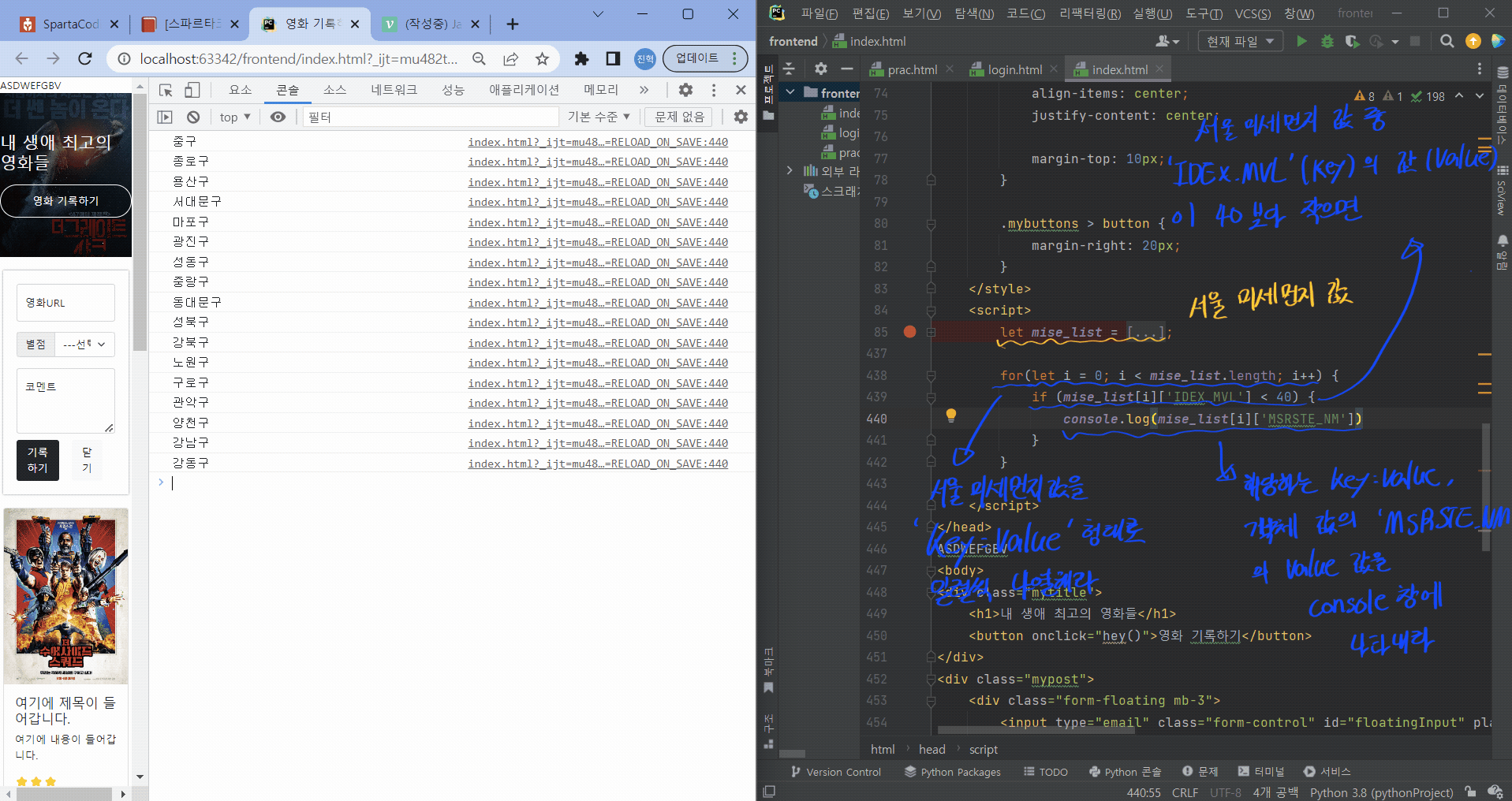Click the movie URL input field
This screenshot has height=801, width=1512.
pyautogui.click(x=65, y=303)
